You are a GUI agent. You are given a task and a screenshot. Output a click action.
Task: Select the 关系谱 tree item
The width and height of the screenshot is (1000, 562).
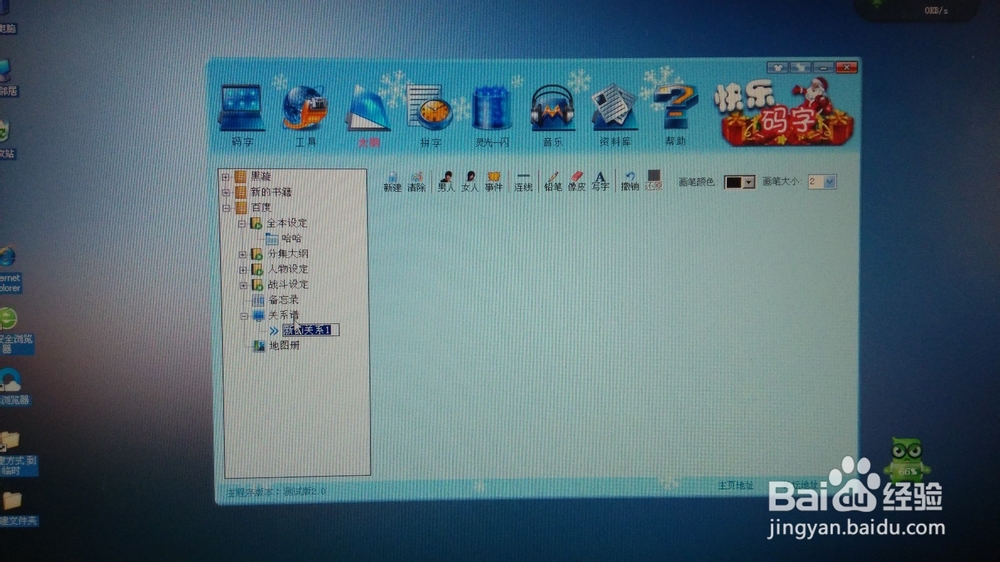[x=284, y=314]
